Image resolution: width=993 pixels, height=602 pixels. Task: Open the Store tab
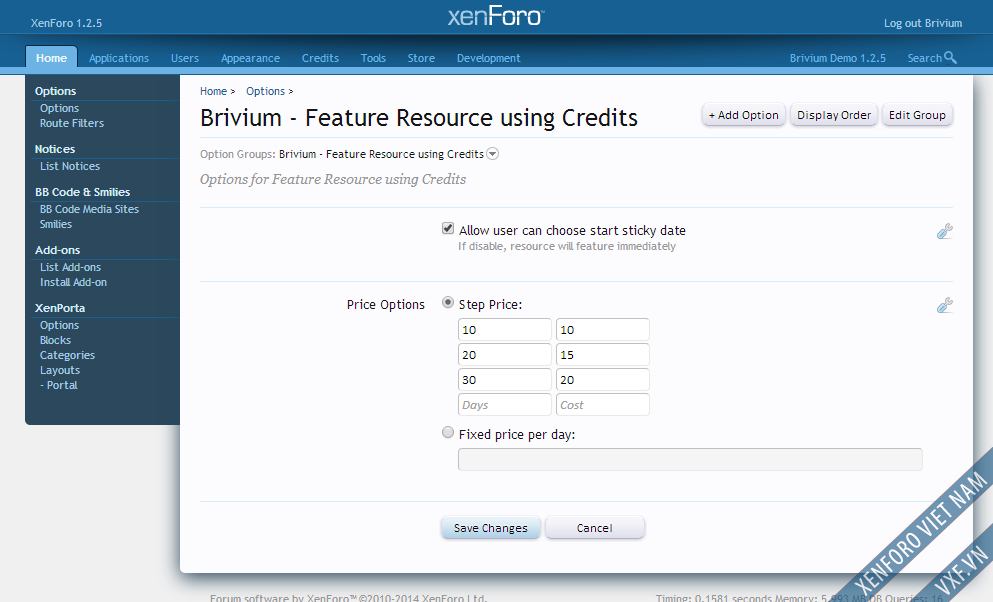(x=421, y=58)
